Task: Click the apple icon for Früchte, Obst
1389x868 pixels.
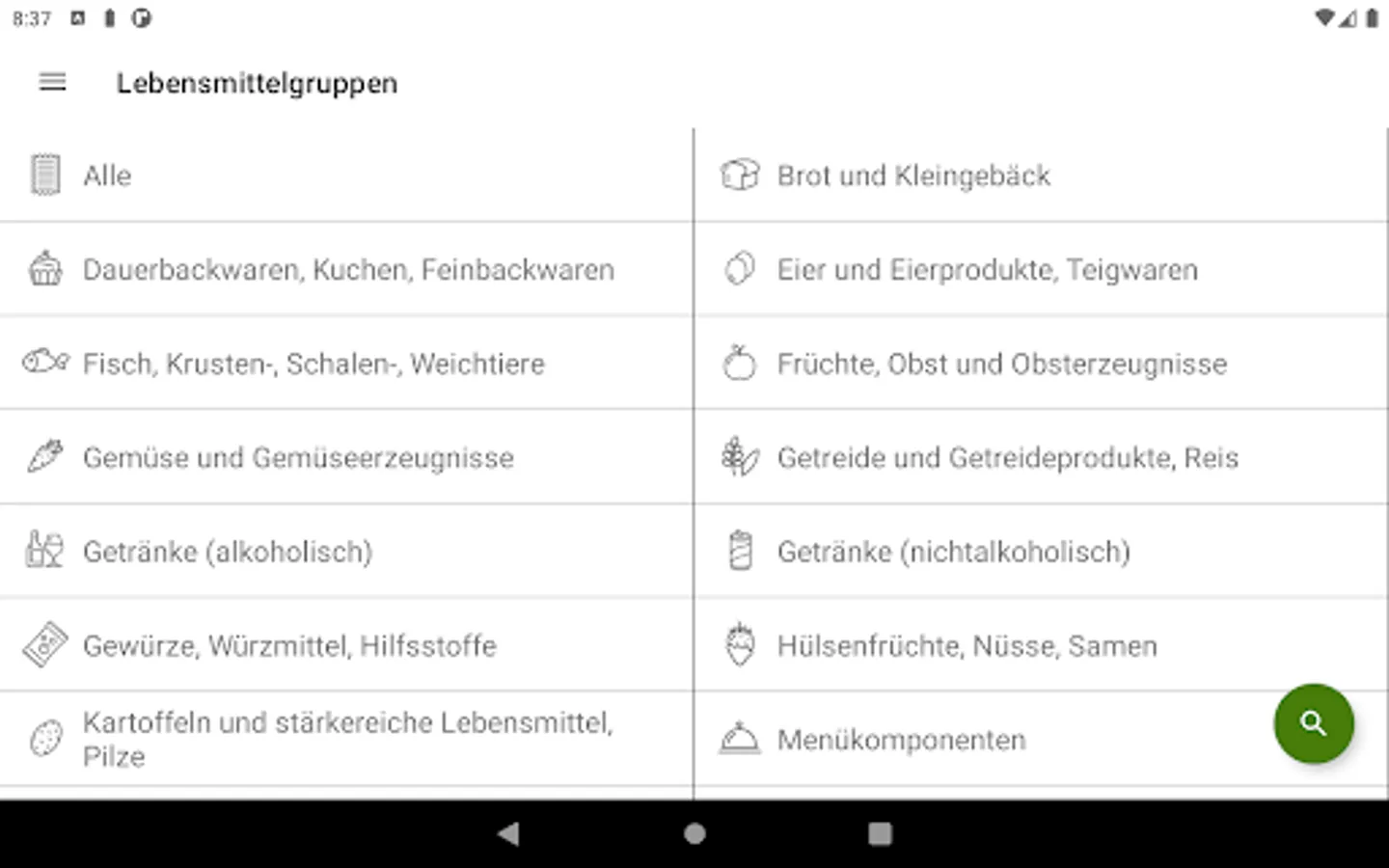Action: pos(740,363)
